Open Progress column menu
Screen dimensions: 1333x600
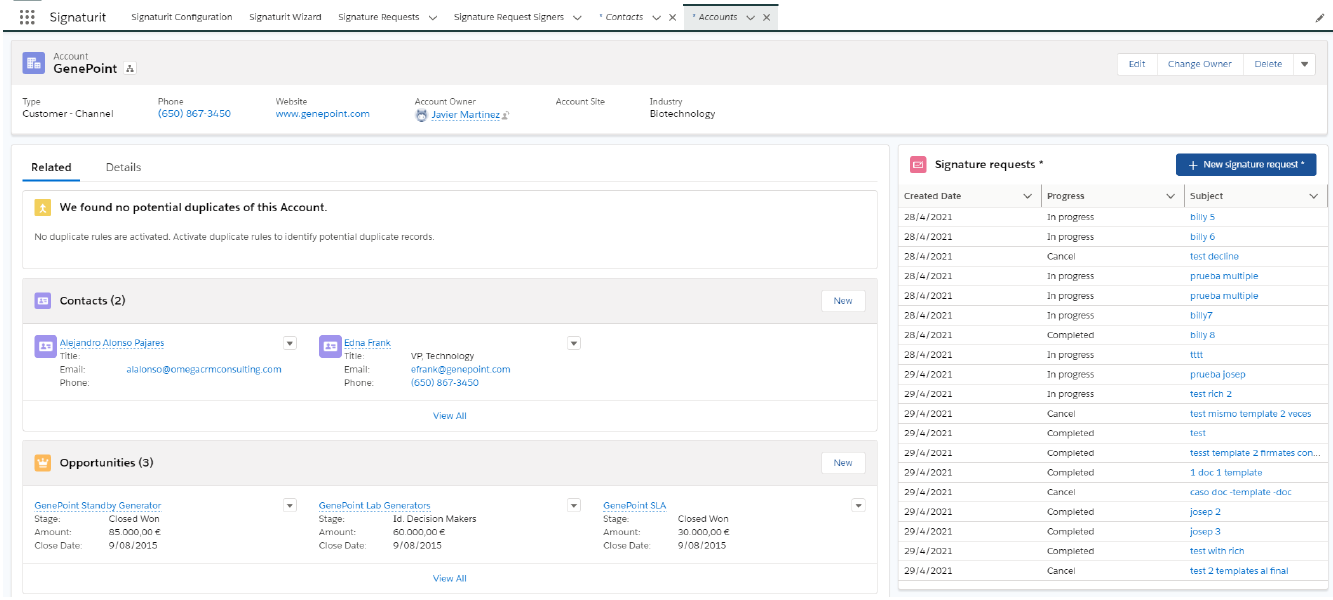[1171, 196]
